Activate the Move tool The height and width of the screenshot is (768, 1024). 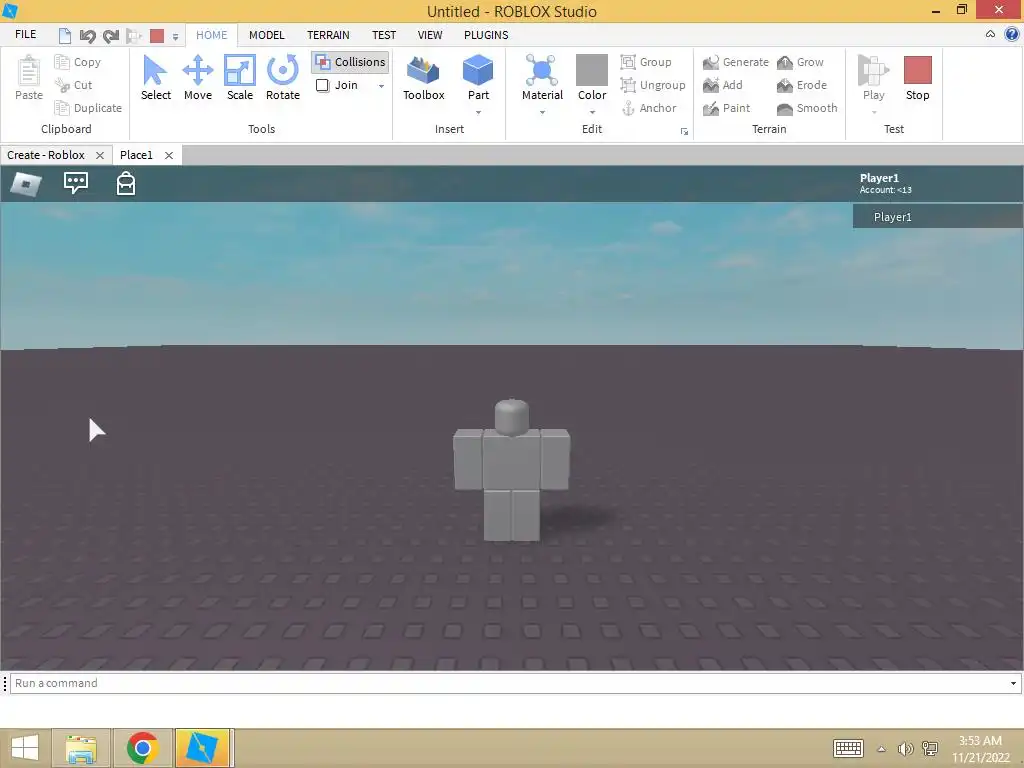click(198, 78)
